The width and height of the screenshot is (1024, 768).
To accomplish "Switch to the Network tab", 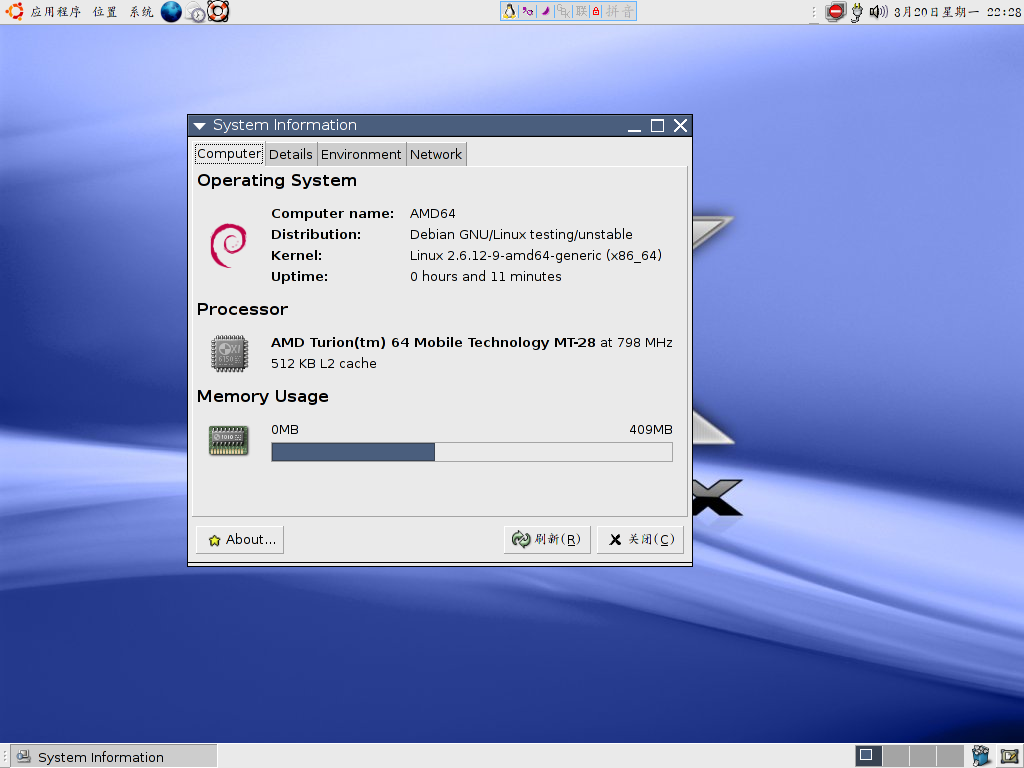I will [436, 154].
